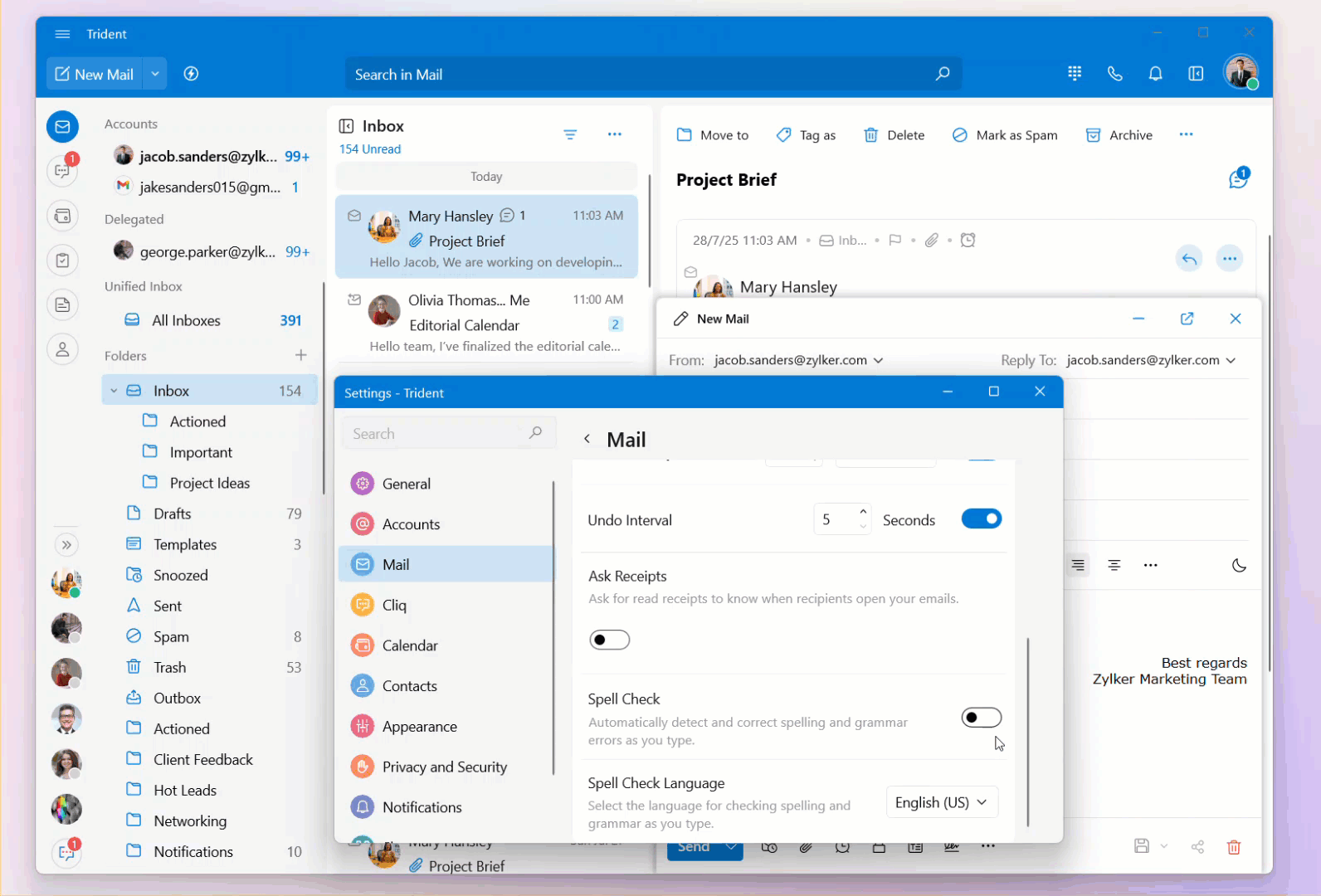The height and width of the screenshot is (896, 1321).
Task: Click the add folder plus icon
Action: (x=300, y=355)
